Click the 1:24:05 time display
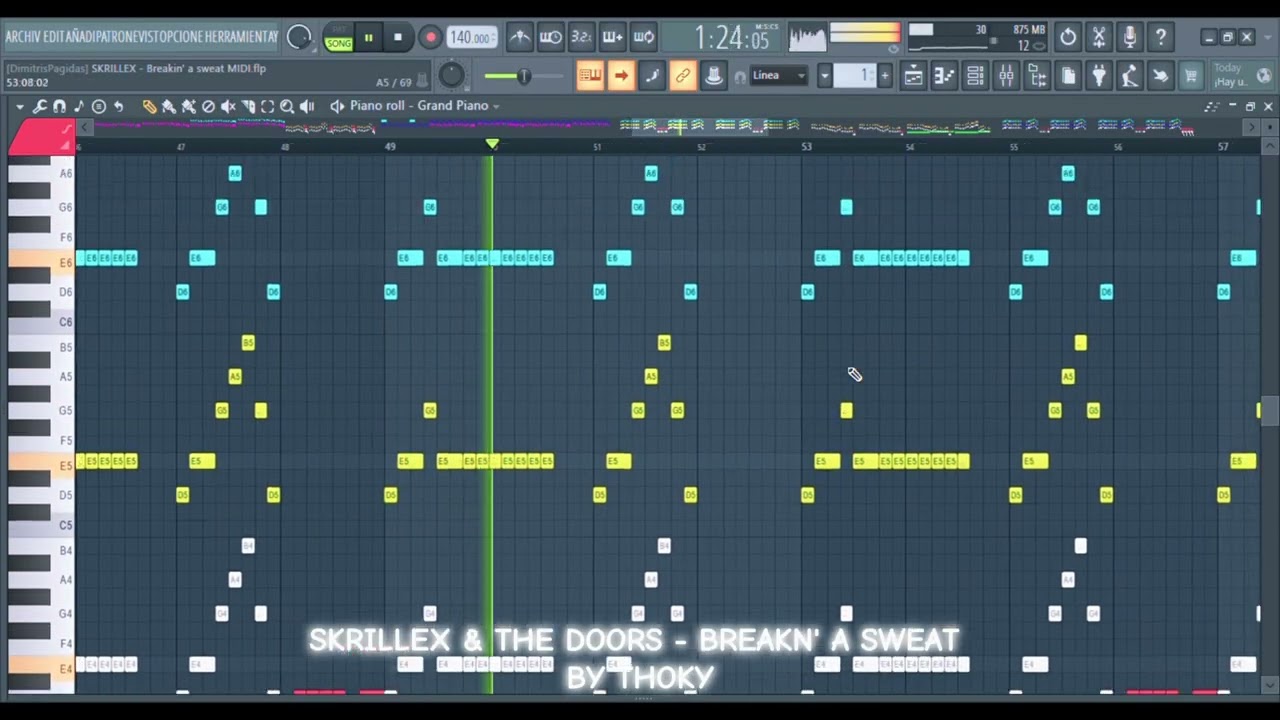Viewport: 1280px width, 720px height. 732,38
